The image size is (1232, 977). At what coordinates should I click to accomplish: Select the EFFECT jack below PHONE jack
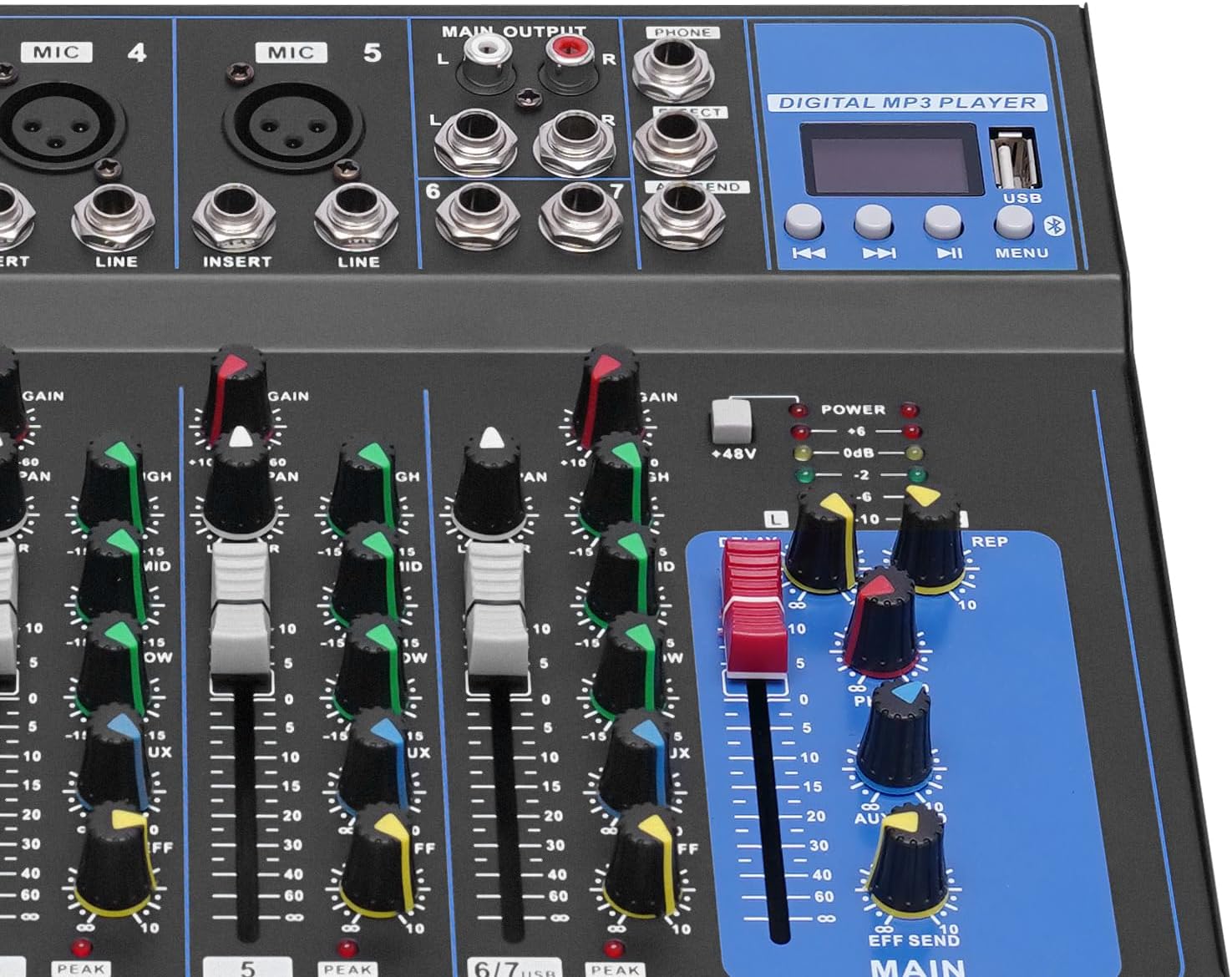(675, 142)
